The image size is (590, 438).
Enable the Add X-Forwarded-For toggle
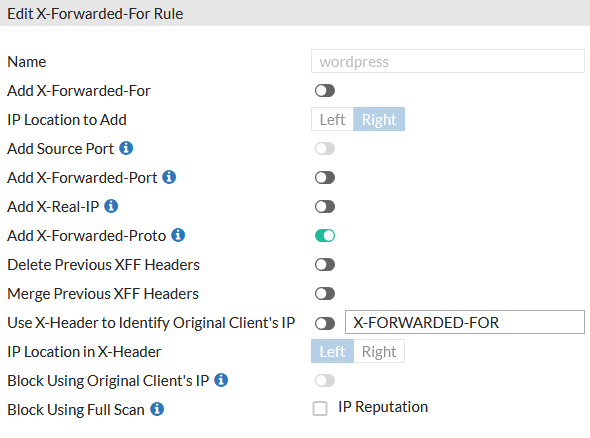tap(325, 91)
